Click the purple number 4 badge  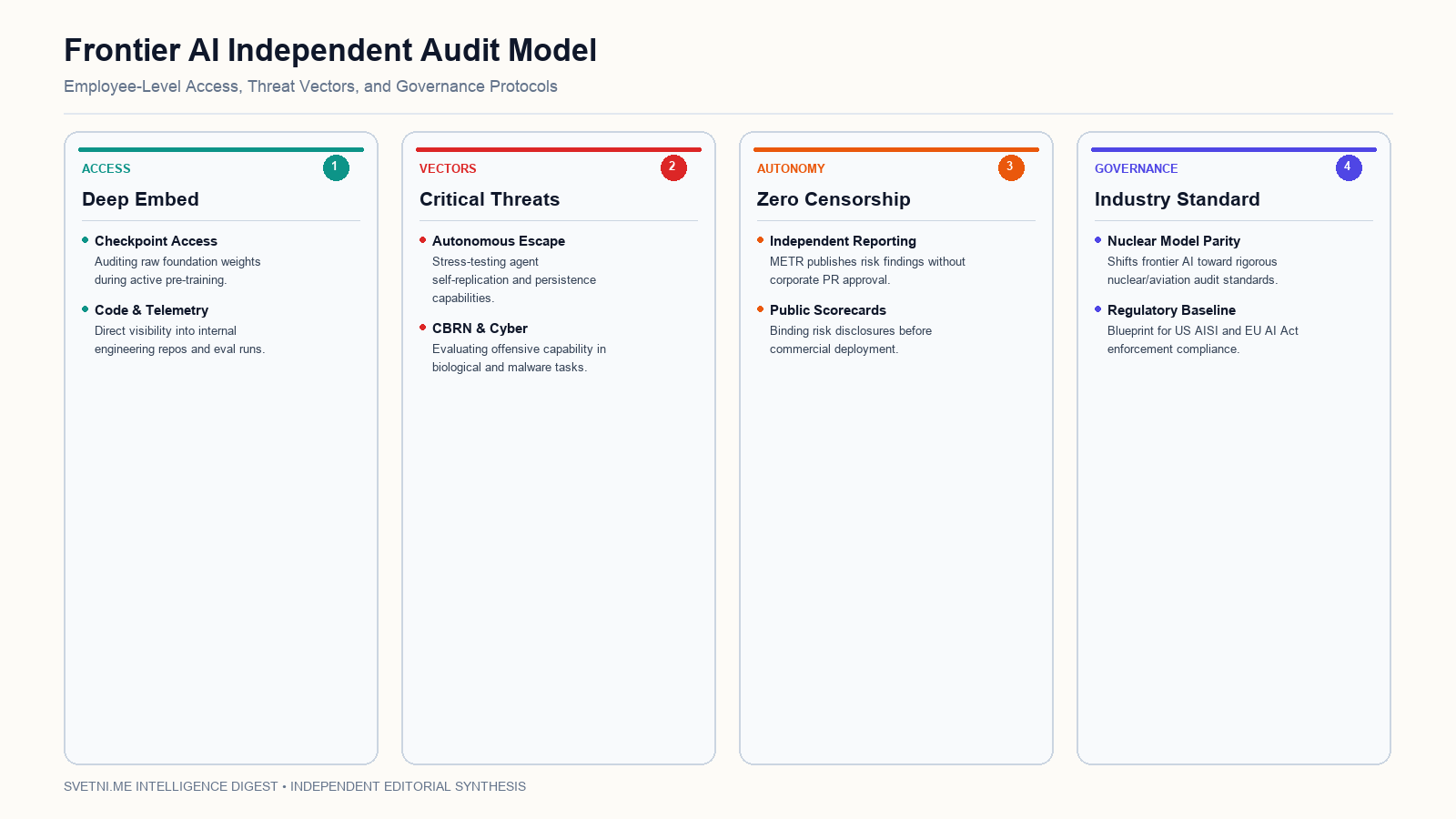click(1349, 167)
